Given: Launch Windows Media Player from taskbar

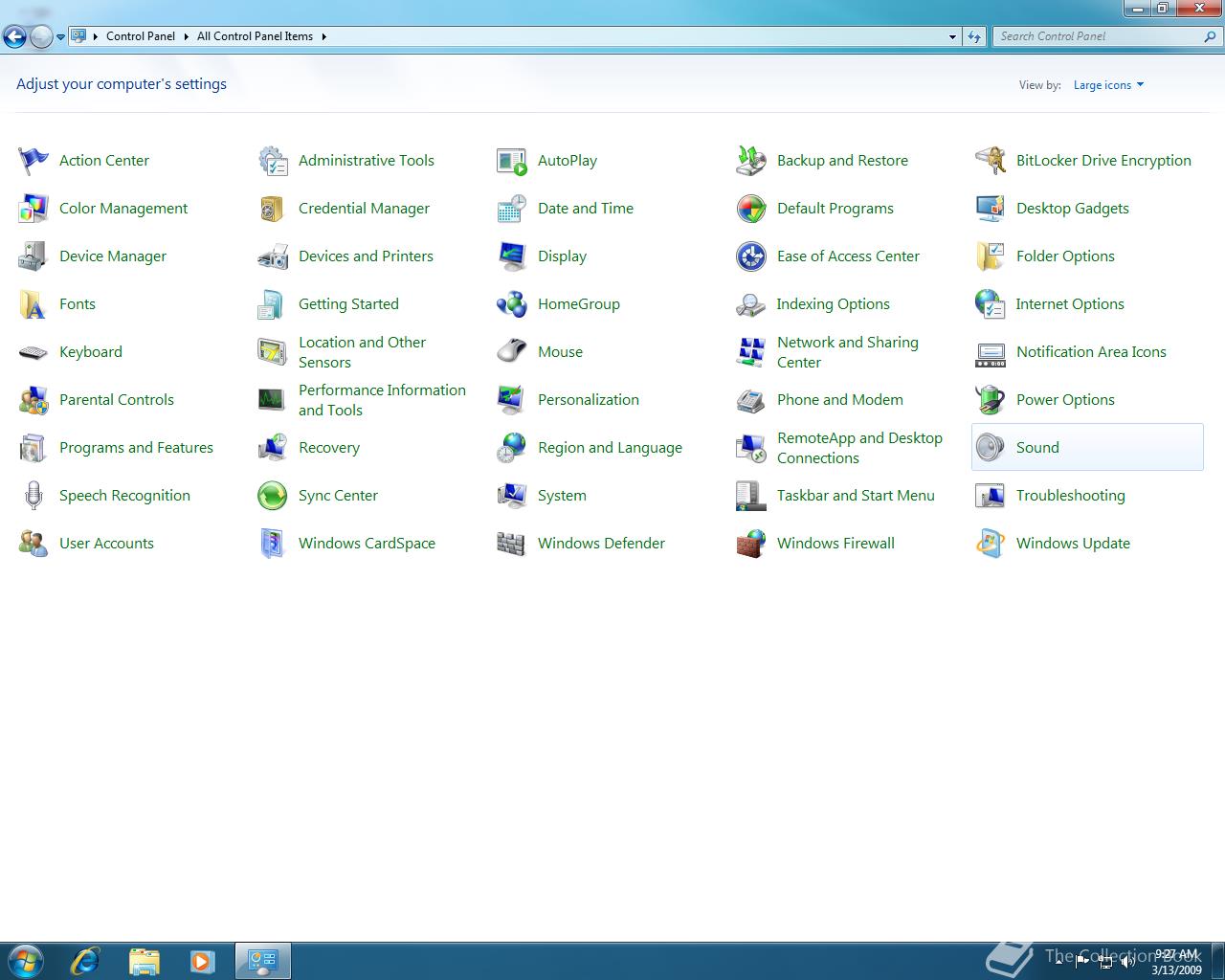Looking at the screenshot, I should coord(202,961).
